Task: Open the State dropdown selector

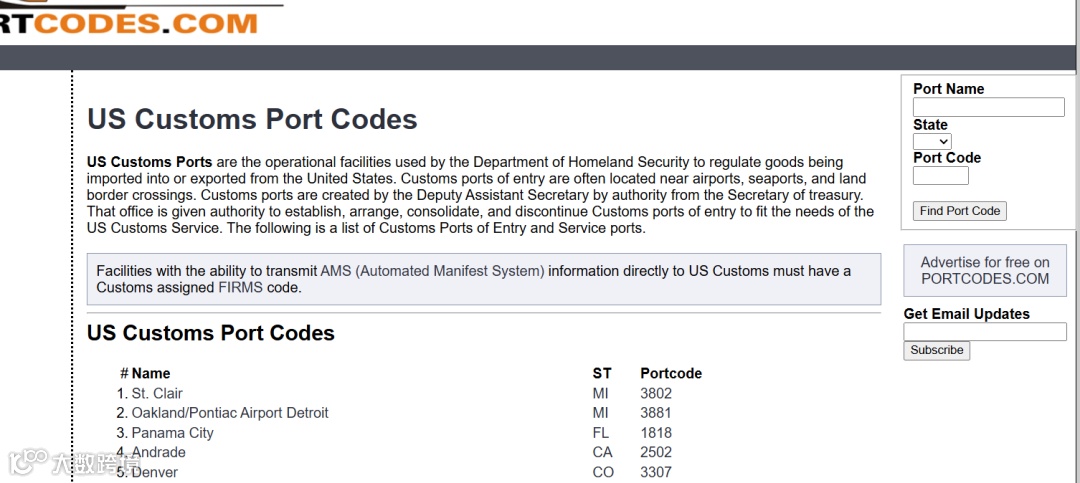Action: pos(932,142)
